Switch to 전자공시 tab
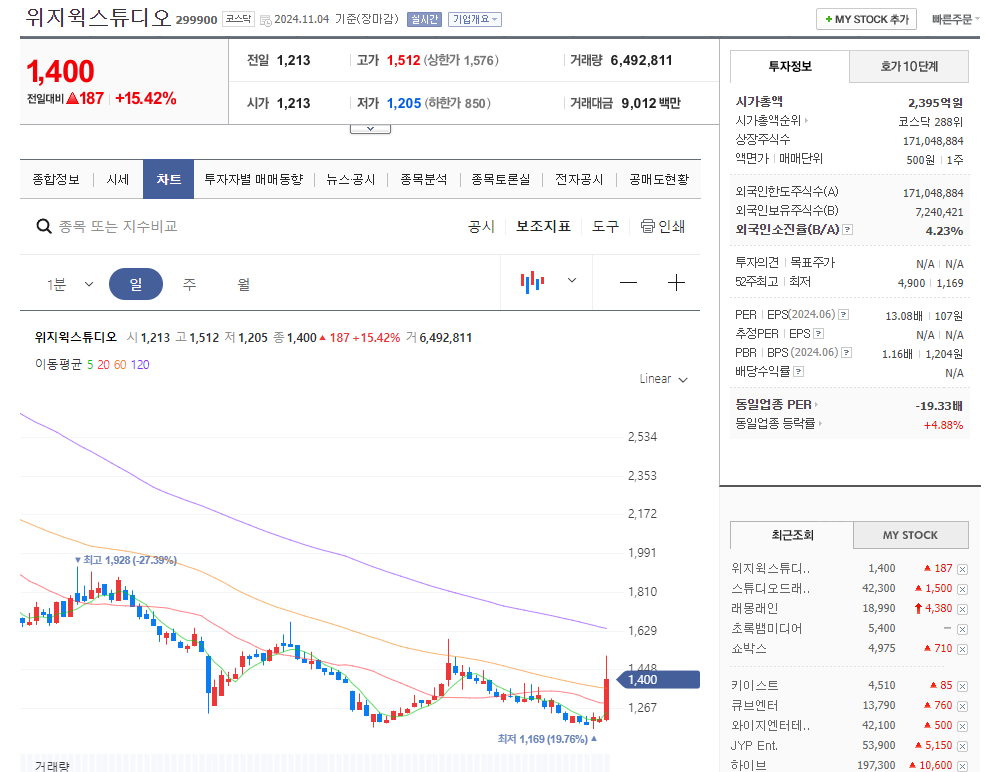The image size is (985, 772). pyautogui.click(x=579, y=180)
